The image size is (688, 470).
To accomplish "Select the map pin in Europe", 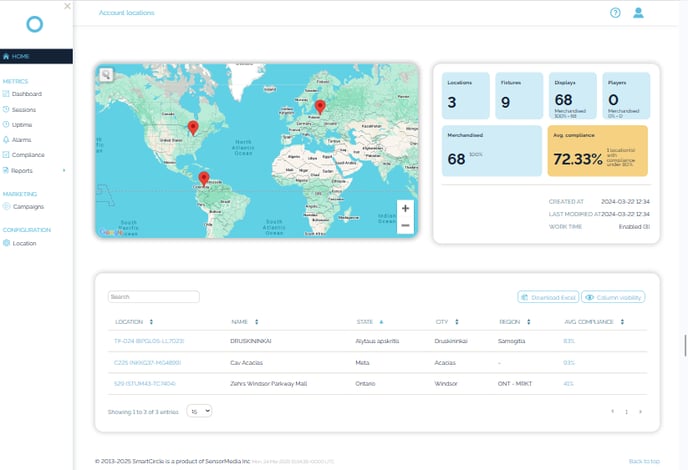I will pyautogui.click(x=320, y=107).
